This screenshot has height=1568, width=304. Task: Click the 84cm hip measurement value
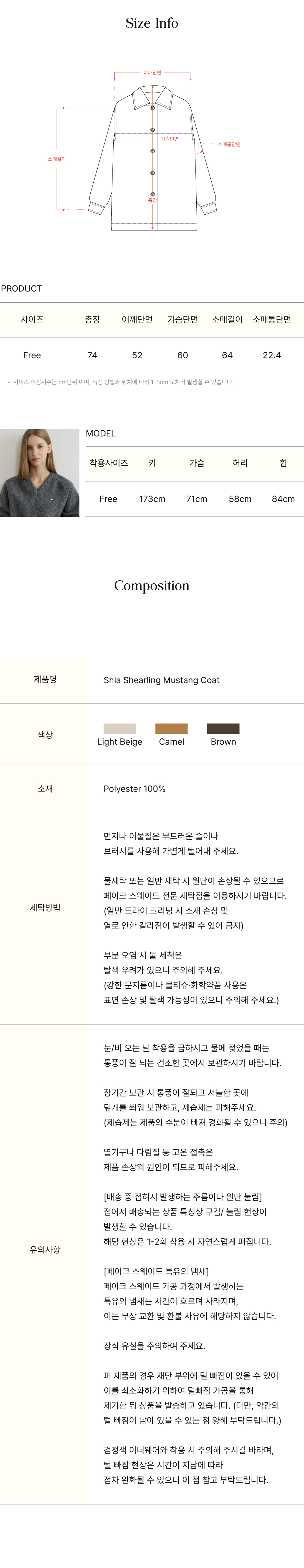coord(283,499)
